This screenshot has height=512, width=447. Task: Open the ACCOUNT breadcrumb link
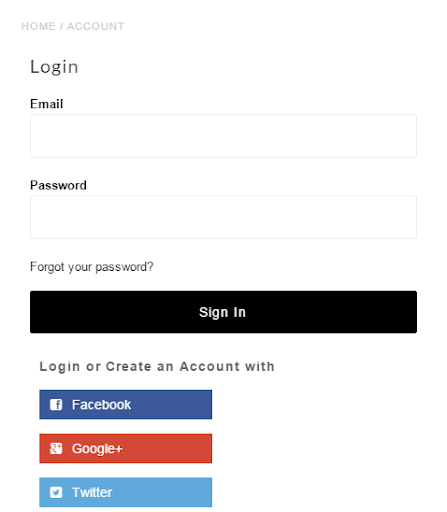pyautogui.click(x=96, y=26)
